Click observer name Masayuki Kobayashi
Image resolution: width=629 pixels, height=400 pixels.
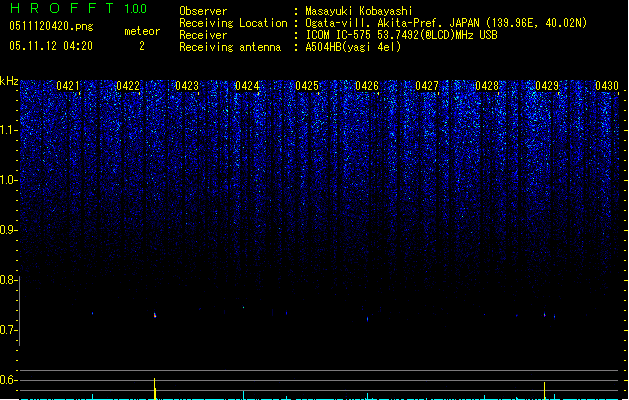pos(359,11)
